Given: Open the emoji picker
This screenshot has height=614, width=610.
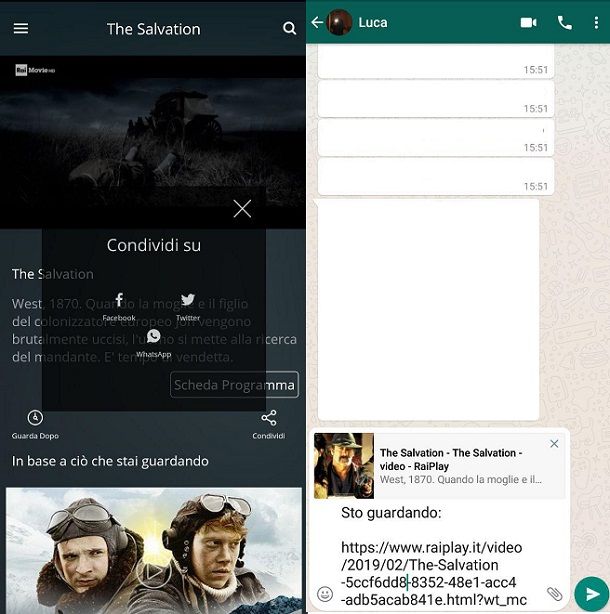Looking at the screenshot, I should pos(325,594).
